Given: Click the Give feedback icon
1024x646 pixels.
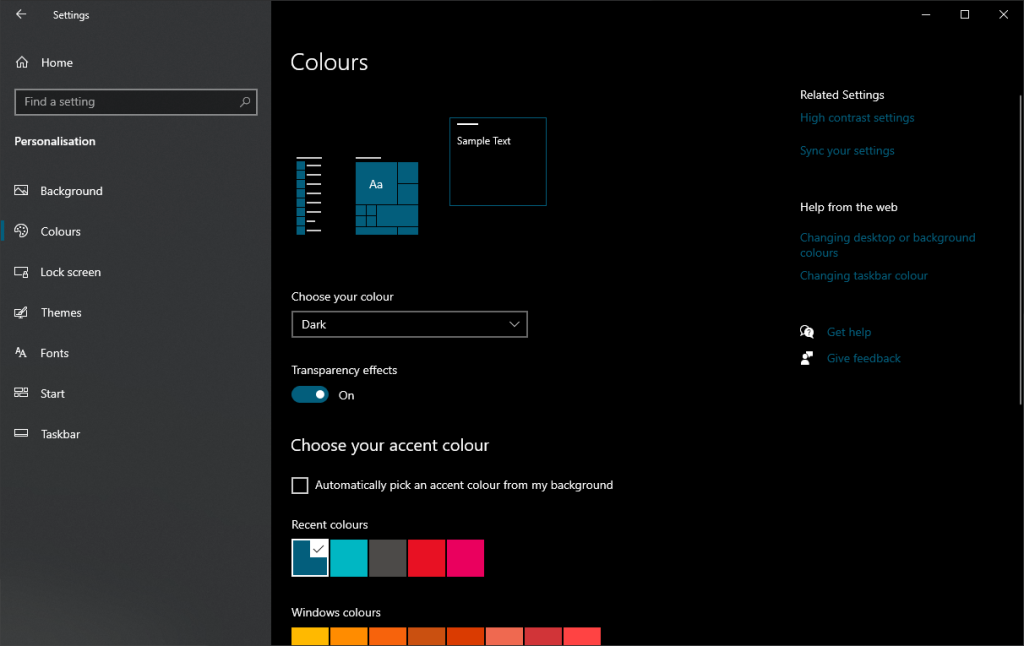Looking at the screenshot, I should pyautogui.click(x=807, y=357).
